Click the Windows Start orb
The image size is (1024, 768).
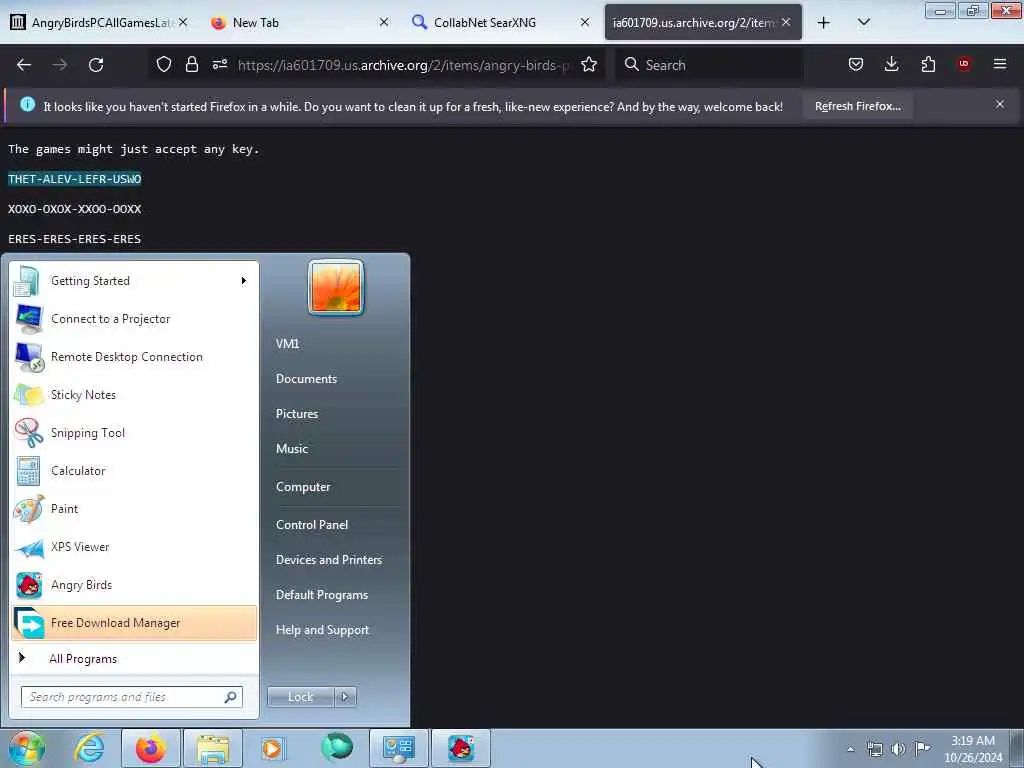pyautogui.click(x=27, y=748)
